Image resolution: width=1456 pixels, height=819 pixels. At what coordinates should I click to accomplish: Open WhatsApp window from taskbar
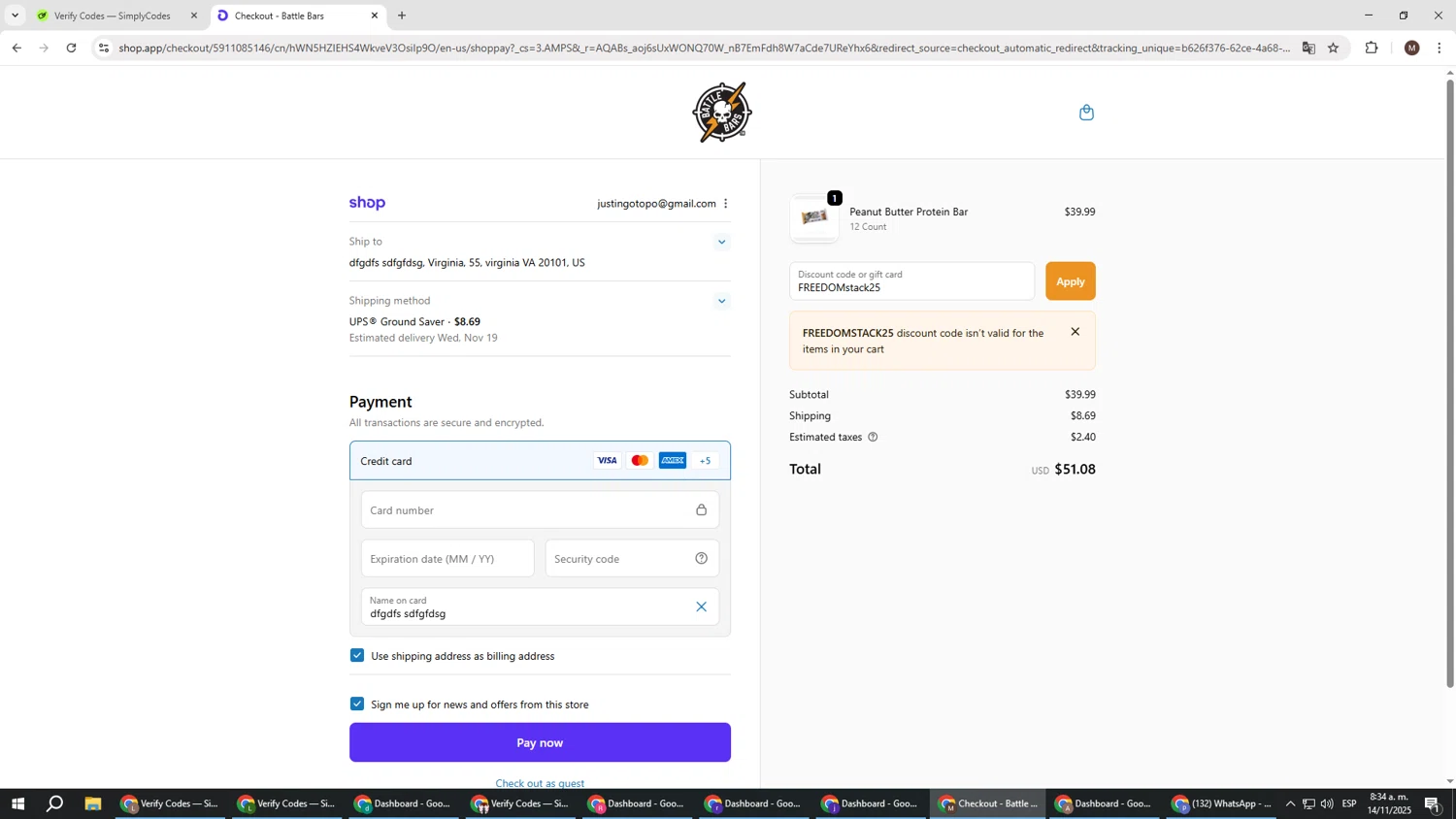1221,804
